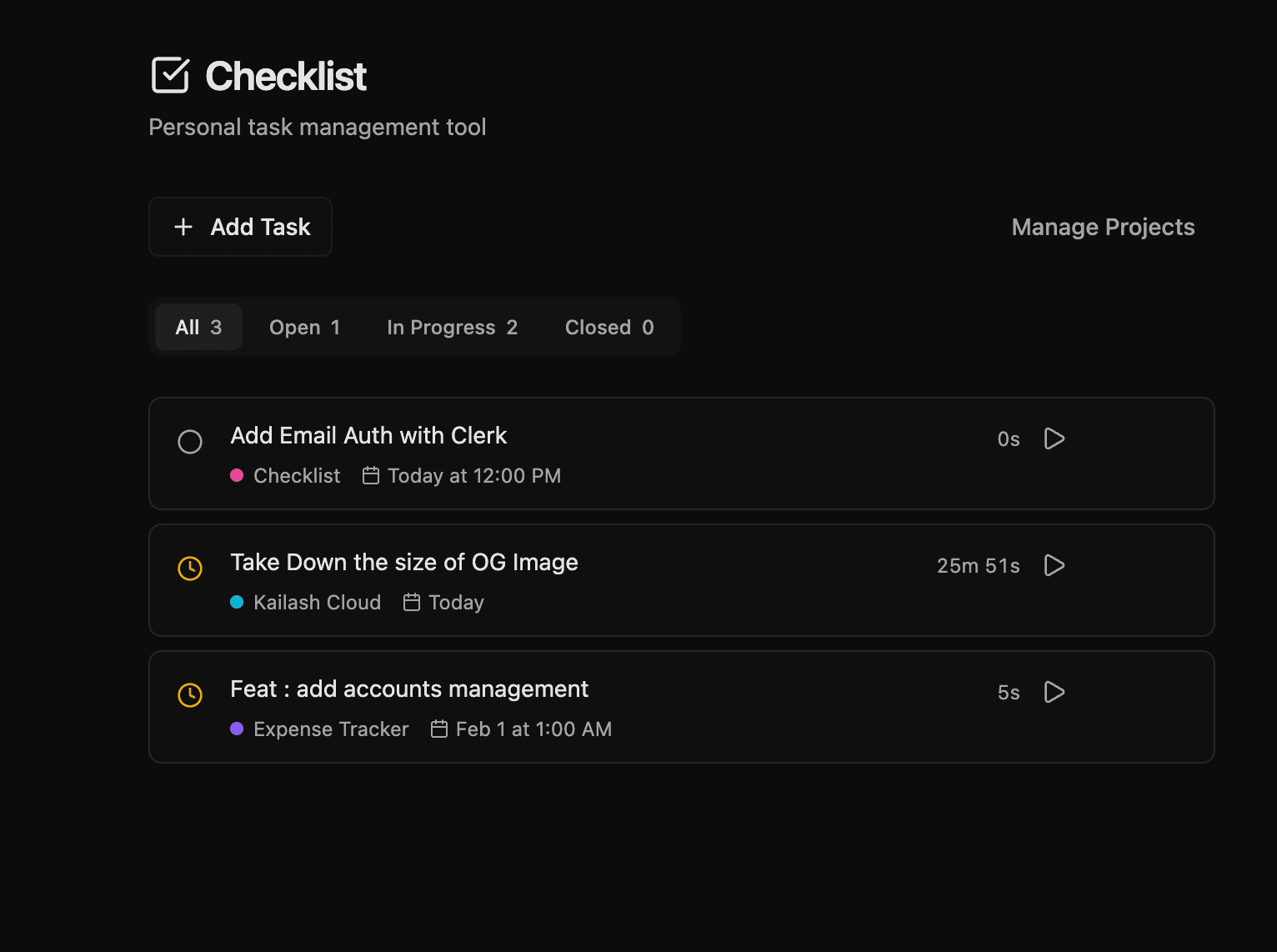Image resolution: width=1277 pixels, height=952 pixels.
Task: Mark "Add Email Auth with Clerk" as complete
Action: pyautogui.click(x=190, y=442)
